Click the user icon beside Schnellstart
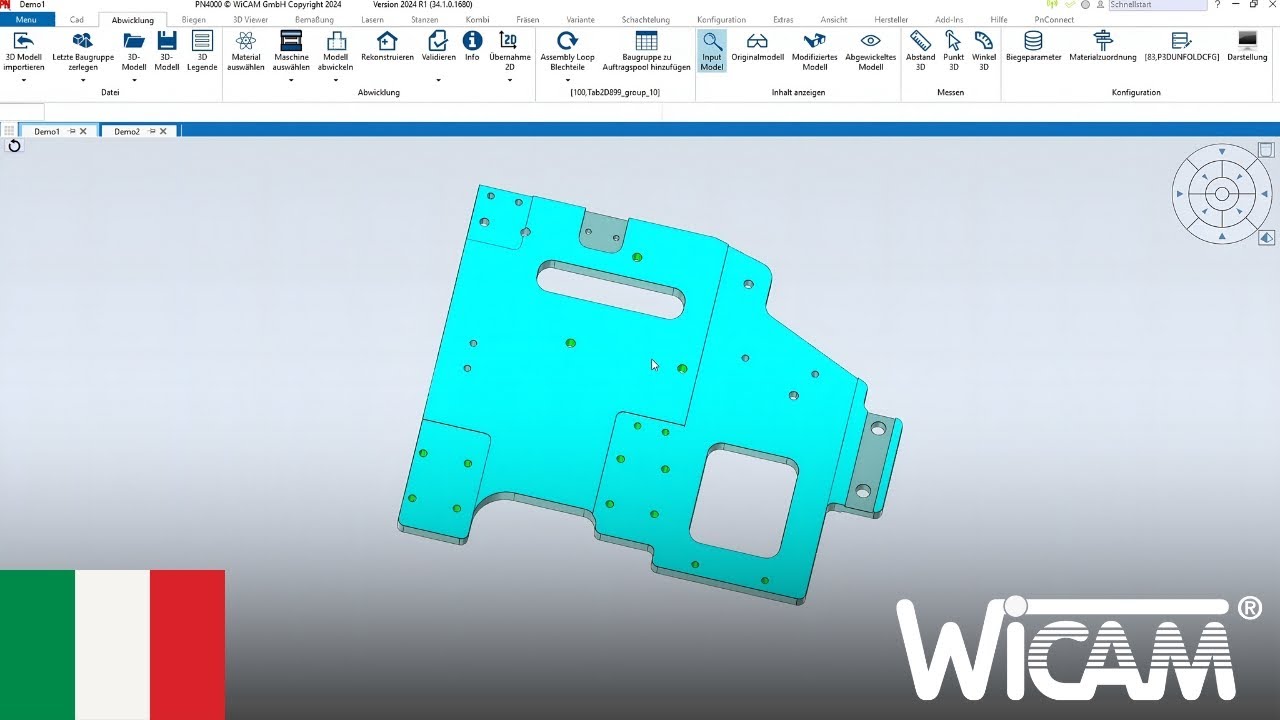 click(1098, 5)
